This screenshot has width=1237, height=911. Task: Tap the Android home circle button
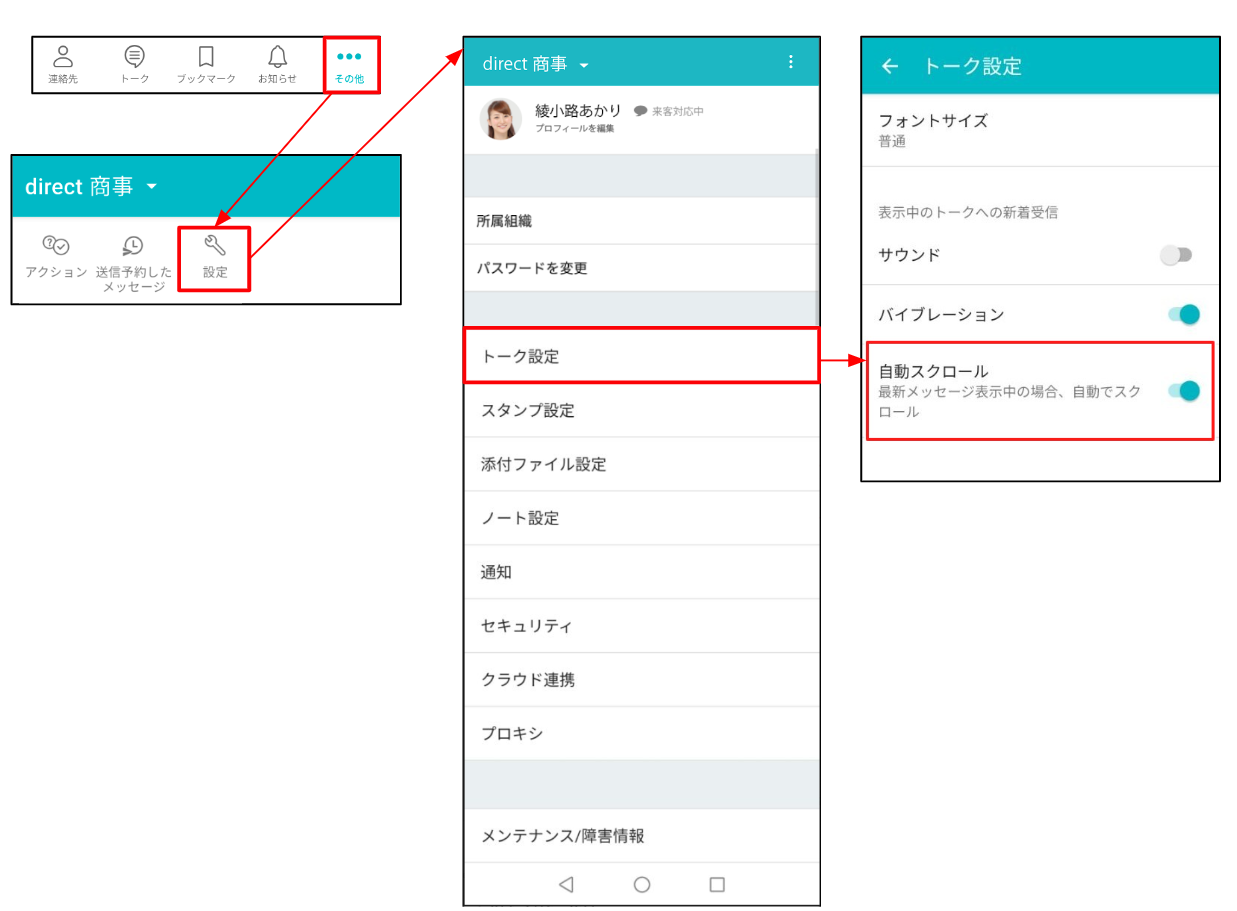pos(642,884)
